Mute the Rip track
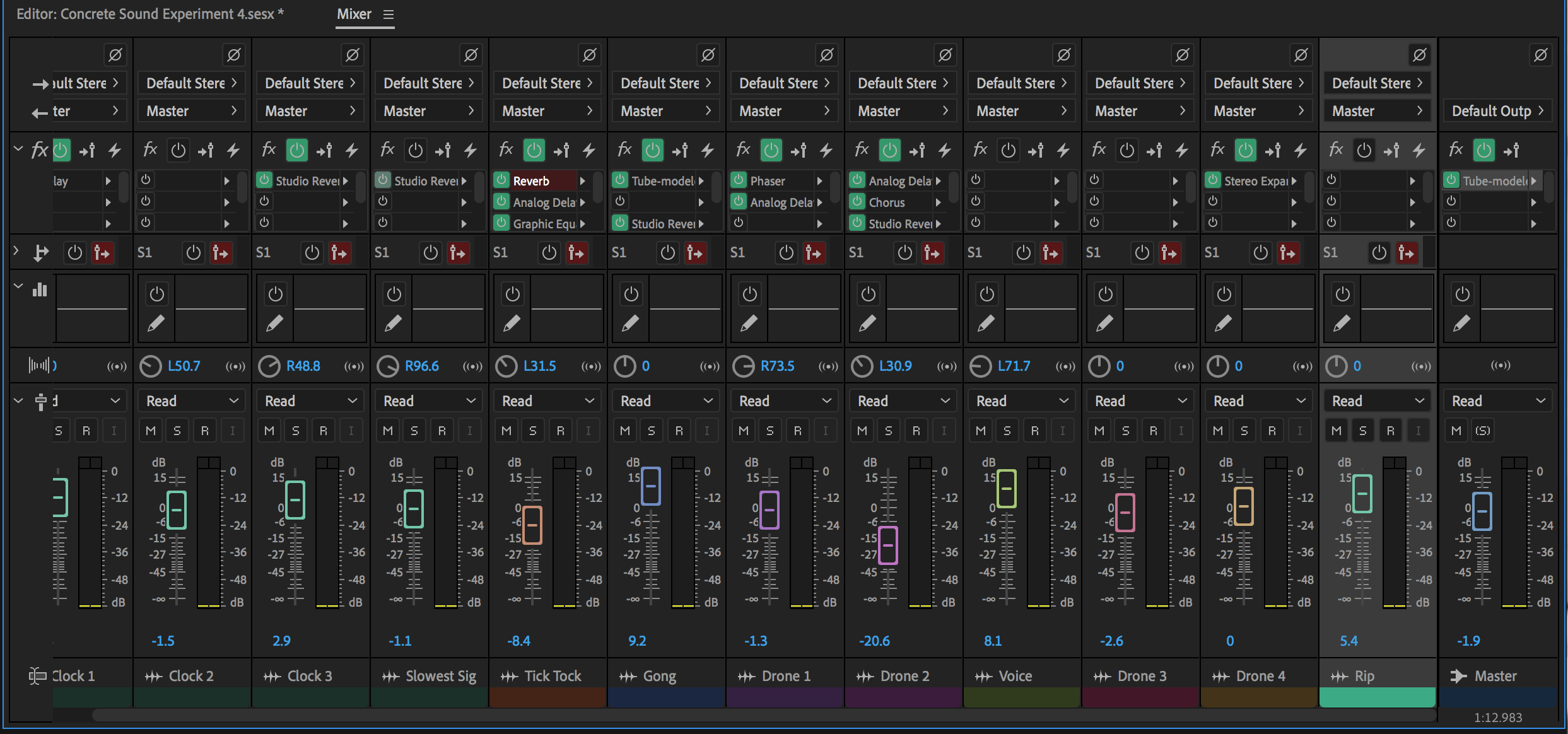The image size is (1568, 734). 1336,431
